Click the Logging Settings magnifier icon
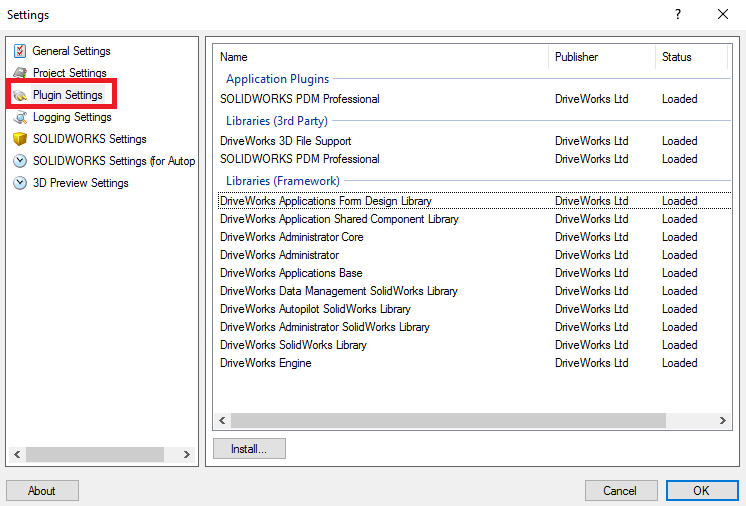Viewport: 746px width, 506px height. (x=20, y=117)
